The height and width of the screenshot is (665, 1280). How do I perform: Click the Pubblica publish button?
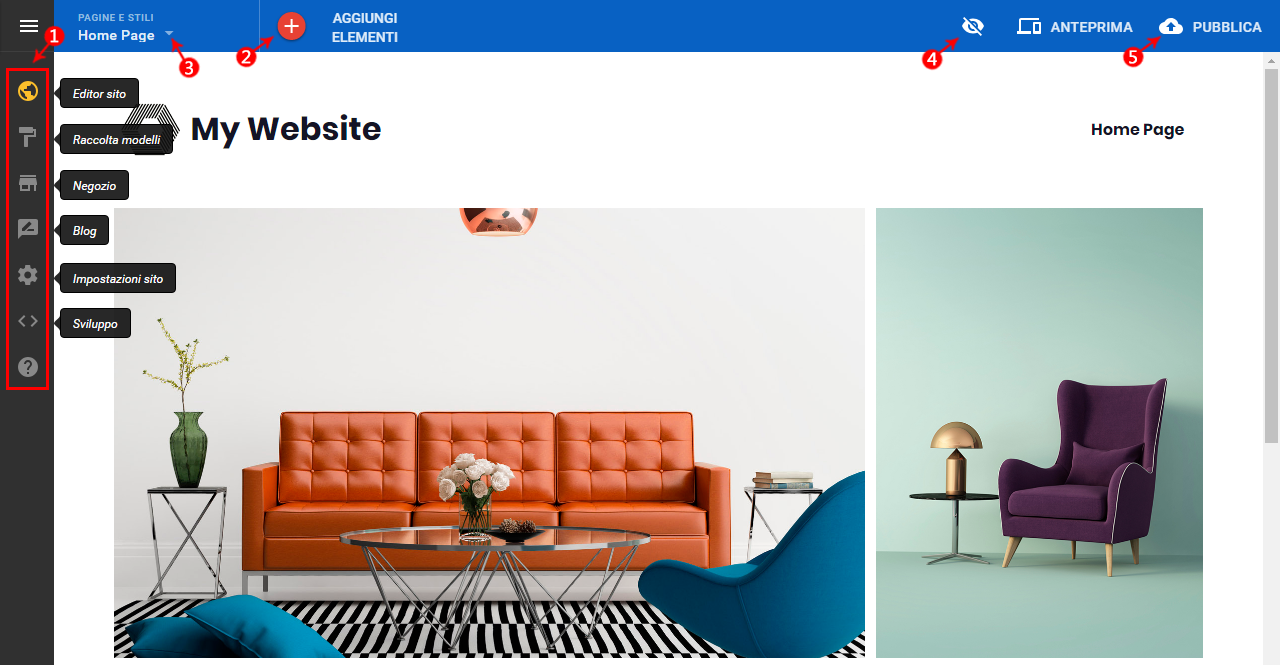pos(1210,27)
